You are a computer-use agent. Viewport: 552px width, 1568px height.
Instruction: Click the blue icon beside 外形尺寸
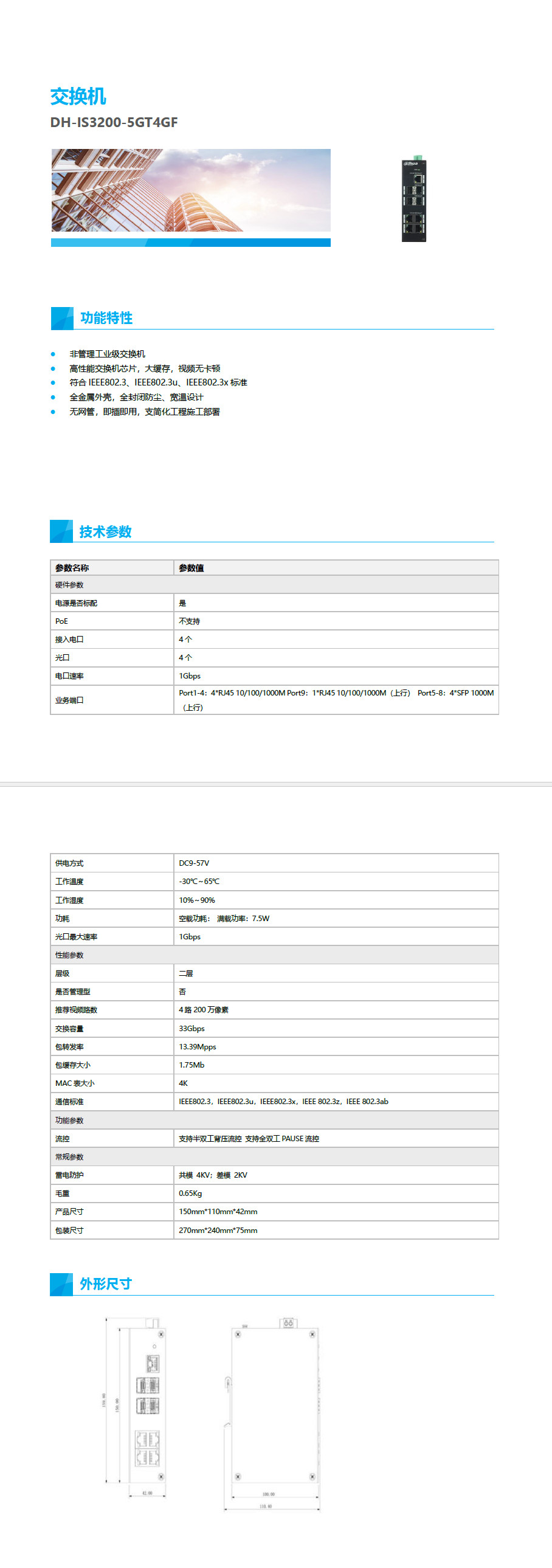click(61, 1284)
